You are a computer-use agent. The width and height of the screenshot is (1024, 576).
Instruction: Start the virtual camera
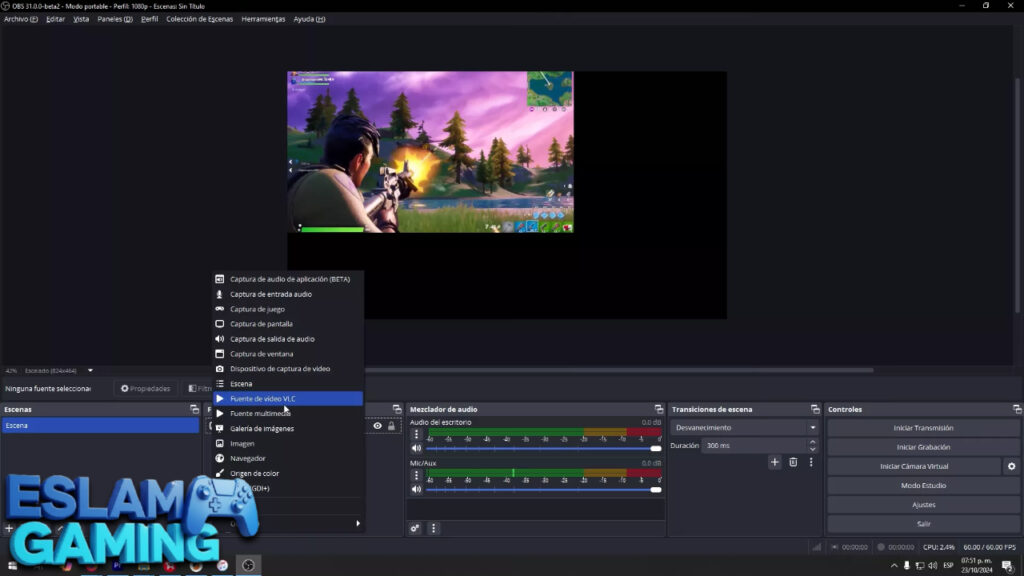914,466
